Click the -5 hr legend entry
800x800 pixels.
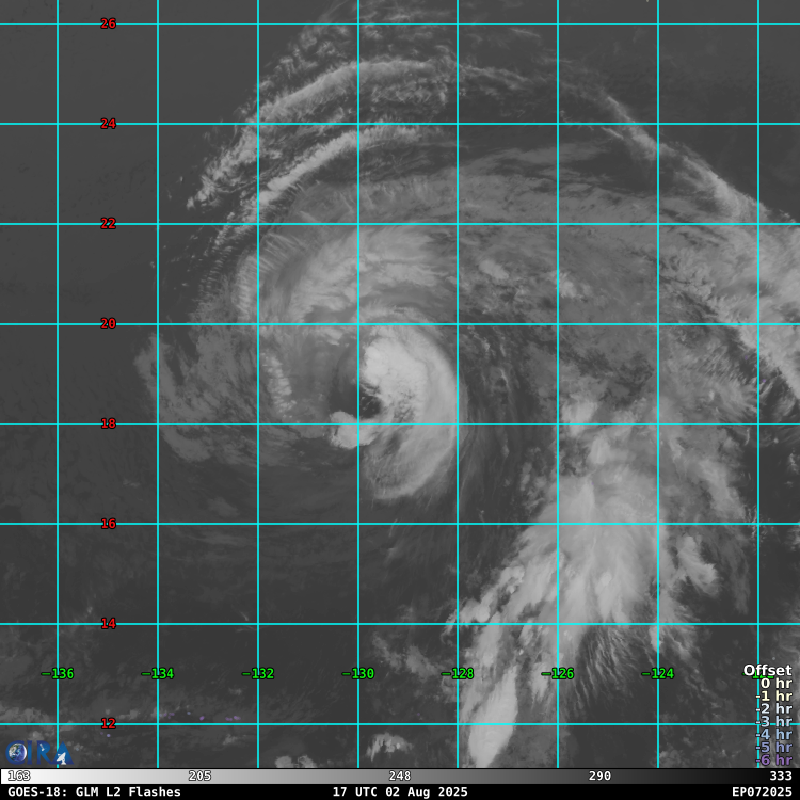tap(773, 747)
